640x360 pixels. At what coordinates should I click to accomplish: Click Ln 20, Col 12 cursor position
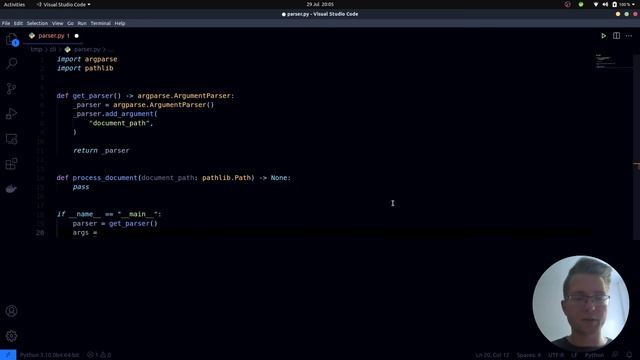[x=492, y=355]
